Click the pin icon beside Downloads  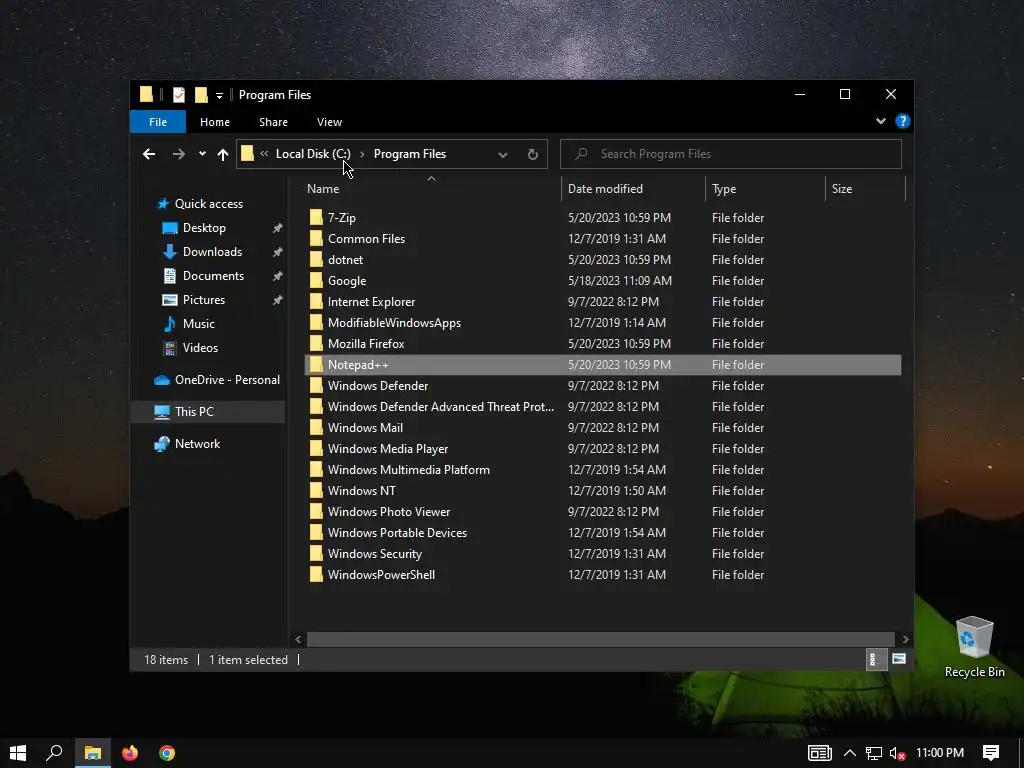click(x=278, y=252)
